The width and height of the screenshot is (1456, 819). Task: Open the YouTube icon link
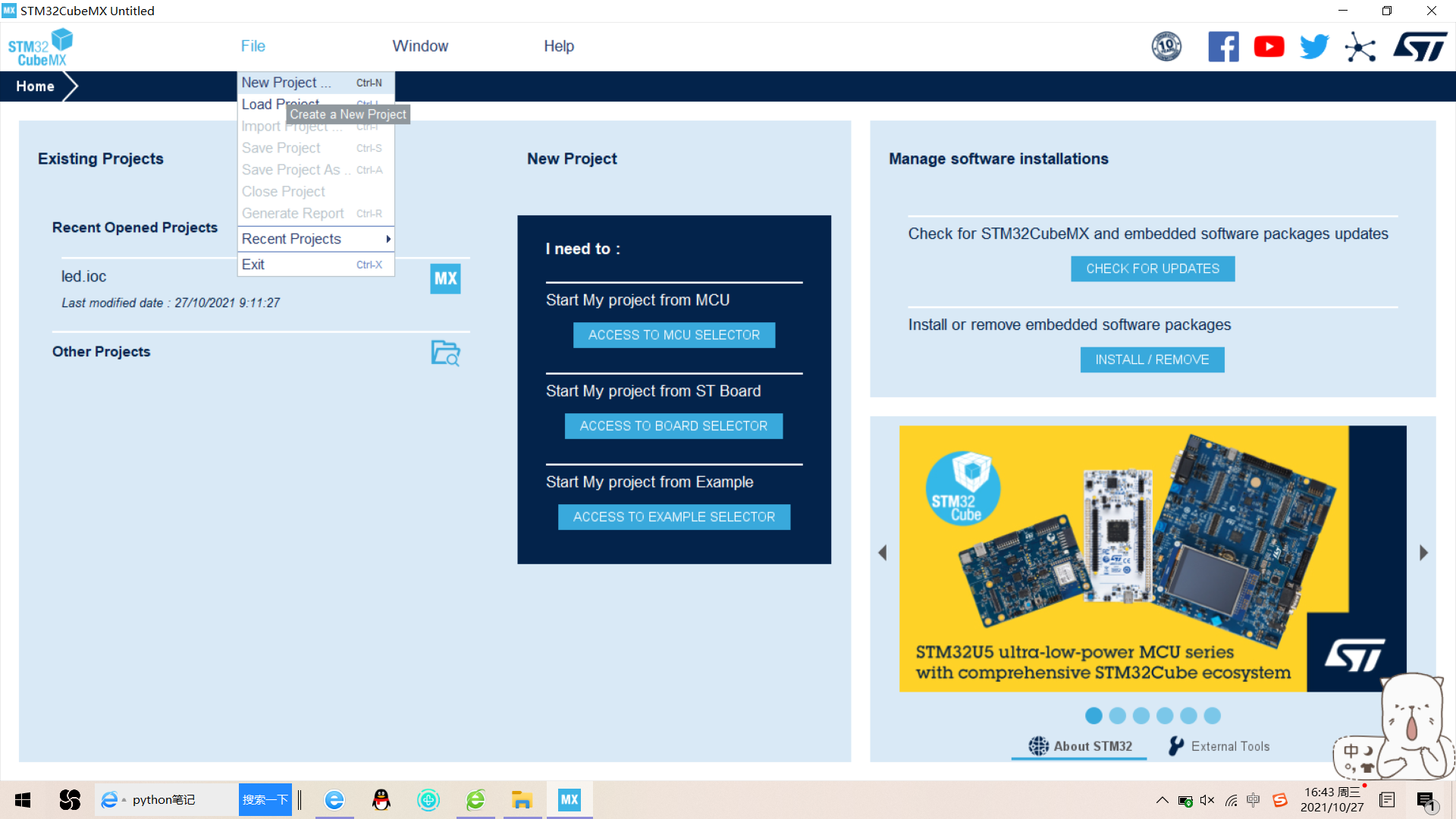1269,47
